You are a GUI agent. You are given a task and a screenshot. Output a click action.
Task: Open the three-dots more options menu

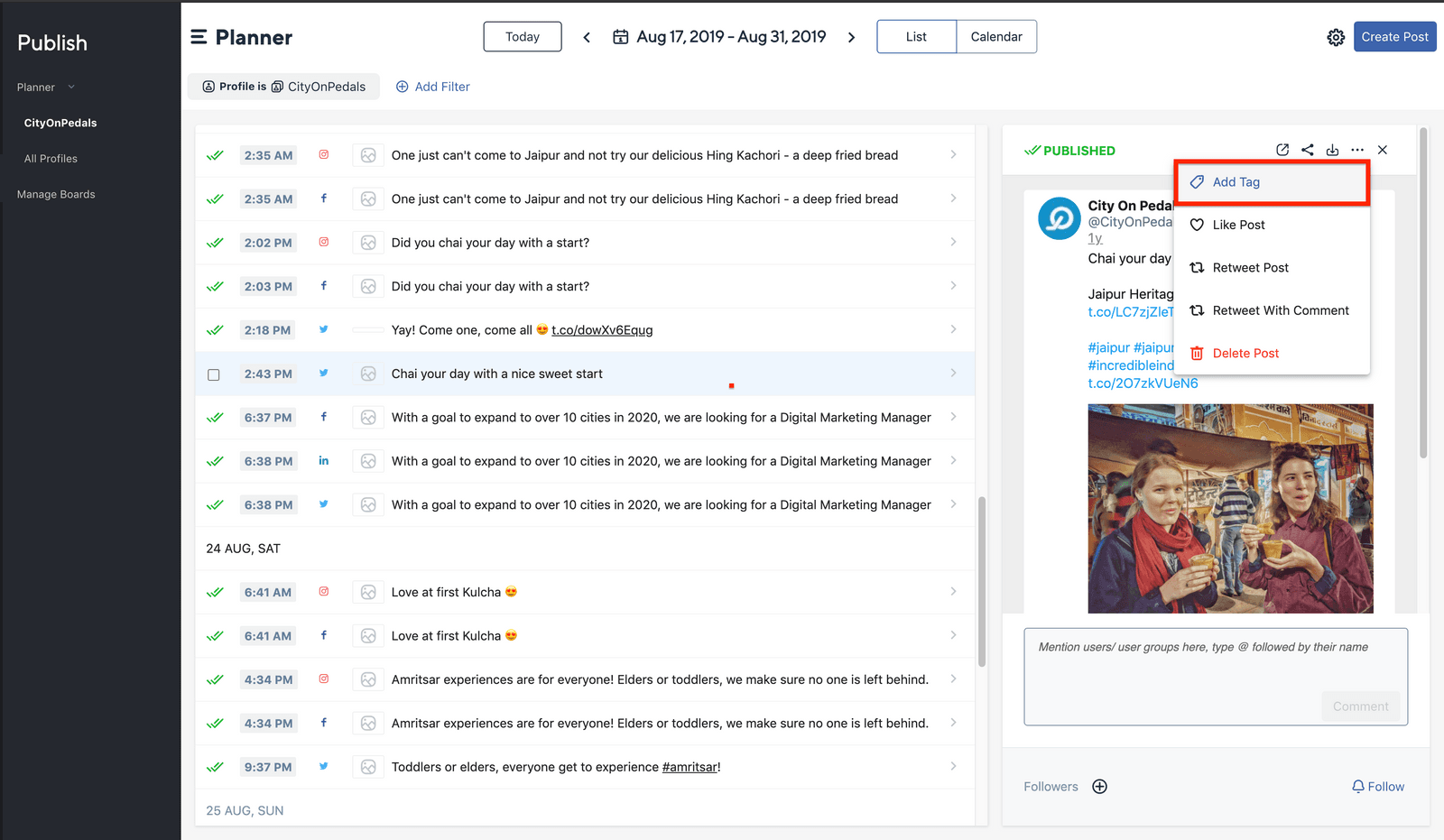(x=1357, y=150)
